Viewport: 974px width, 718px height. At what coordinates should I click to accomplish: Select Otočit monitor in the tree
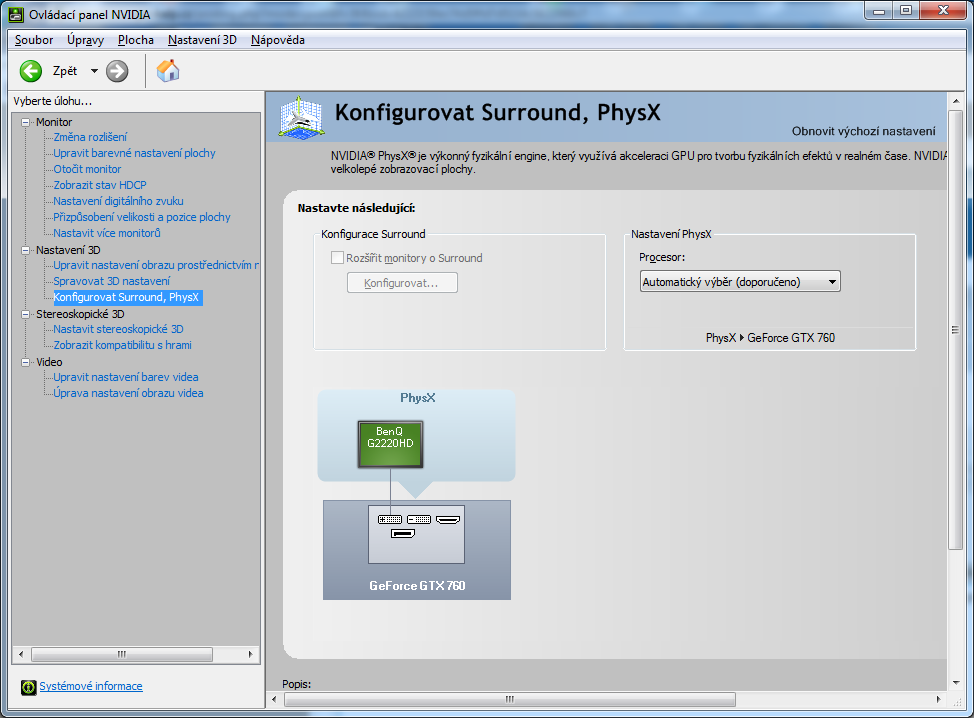(87, 170)
